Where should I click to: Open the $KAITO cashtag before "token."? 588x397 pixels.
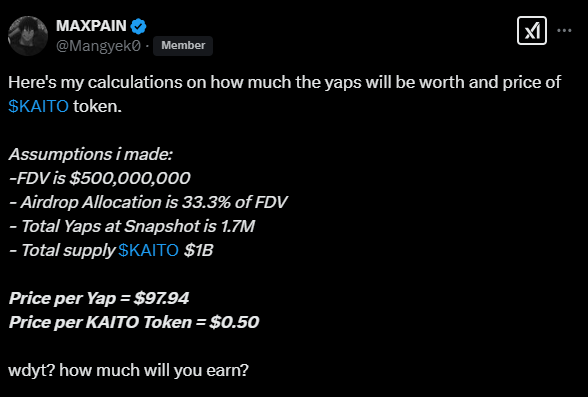(x=38, y=106)
